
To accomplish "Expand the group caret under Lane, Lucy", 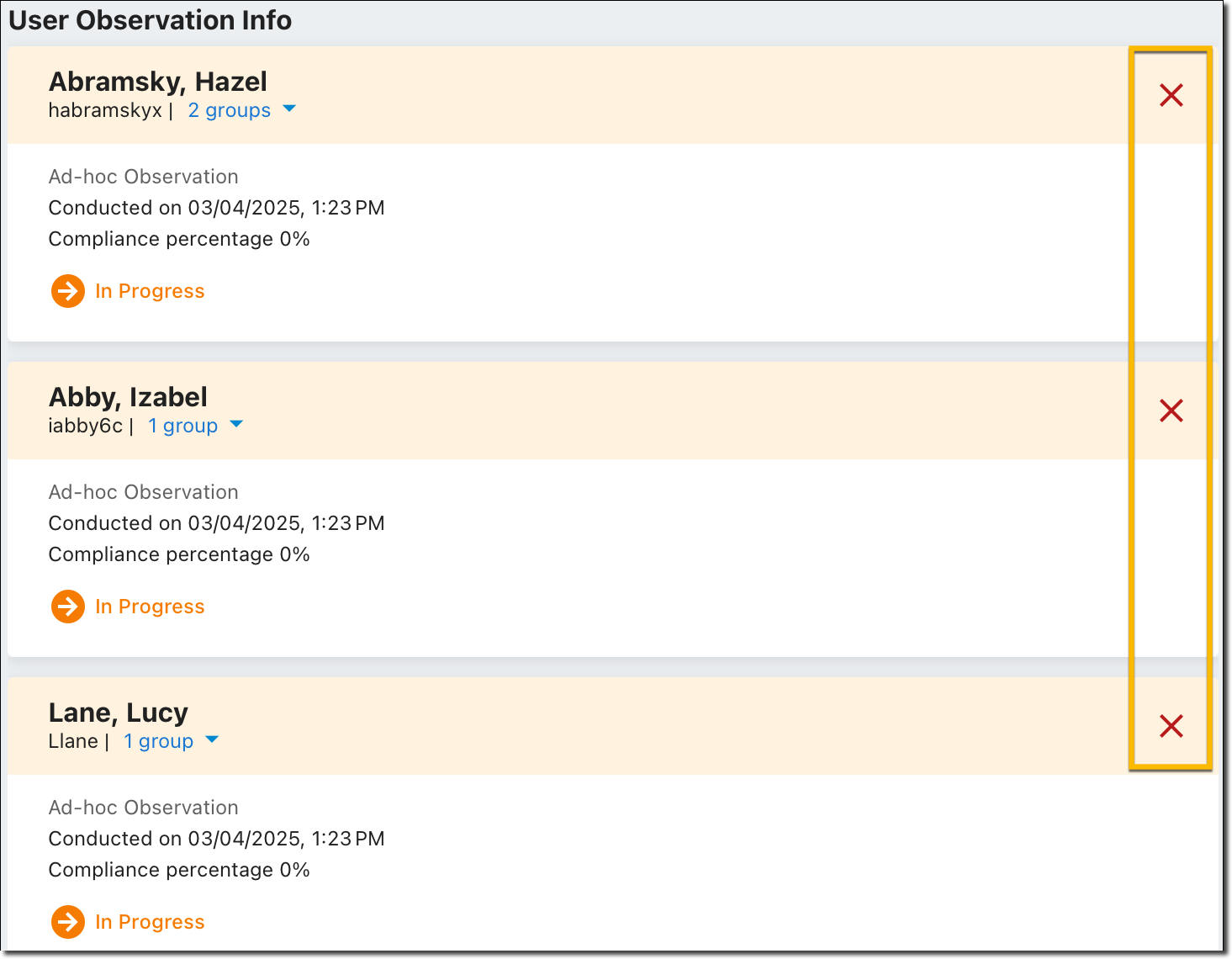I will tap(212, 740).
